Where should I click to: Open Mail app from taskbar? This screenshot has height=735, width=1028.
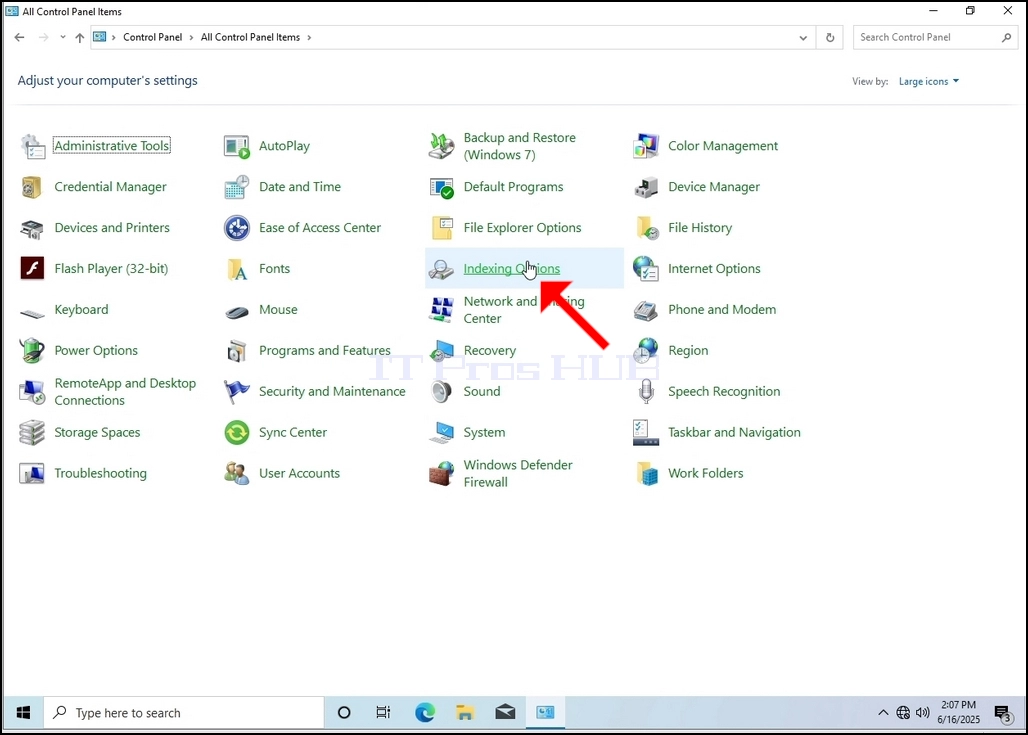(505, 713)
